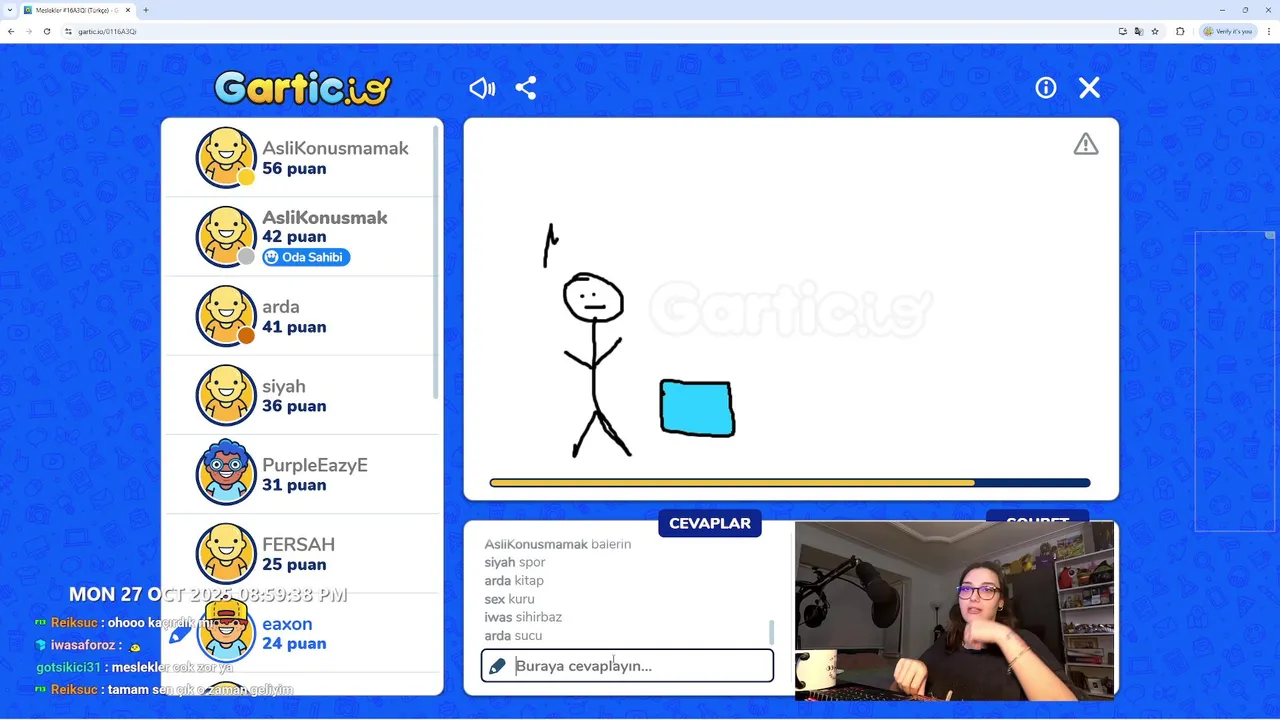Click the orange status dot on arda's avatar

(x=246, y=337)
